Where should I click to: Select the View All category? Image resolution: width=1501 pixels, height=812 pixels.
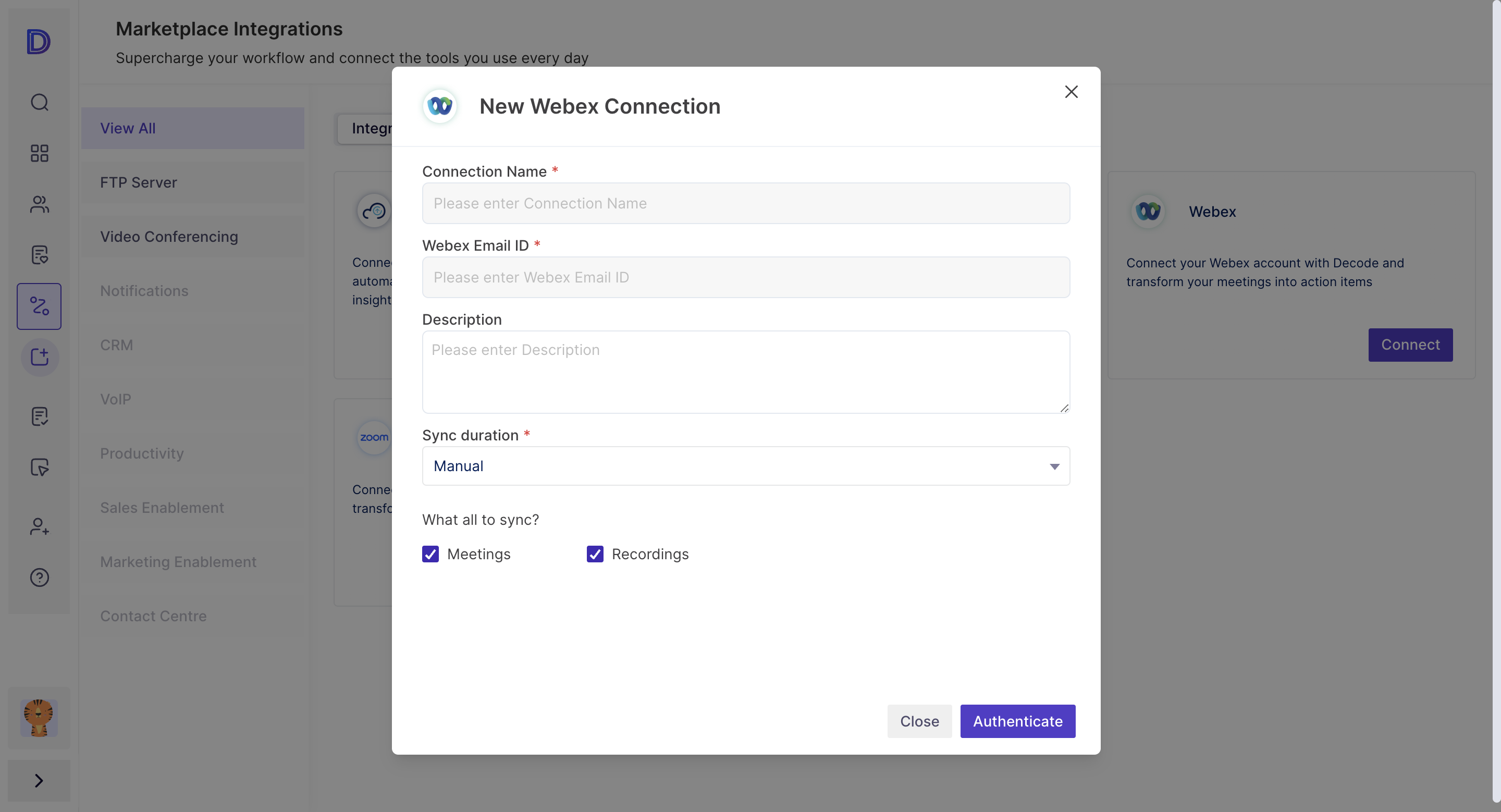click(x=192, y=128)
